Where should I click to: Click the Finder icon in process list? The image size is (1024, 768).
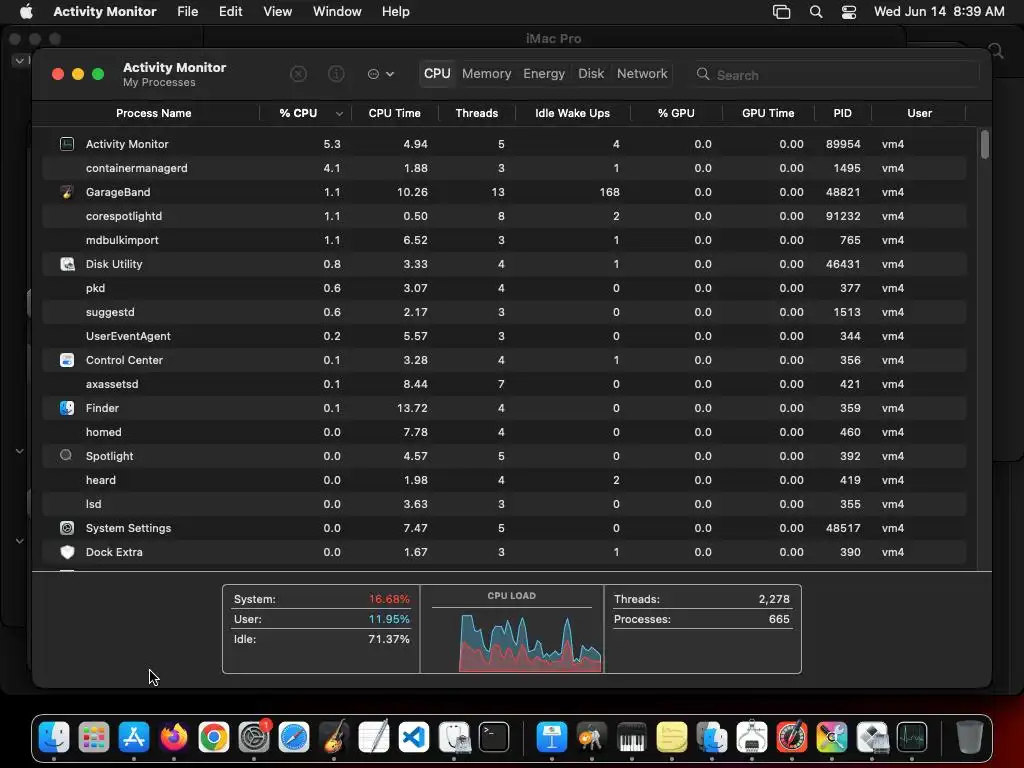coord(67,408)
